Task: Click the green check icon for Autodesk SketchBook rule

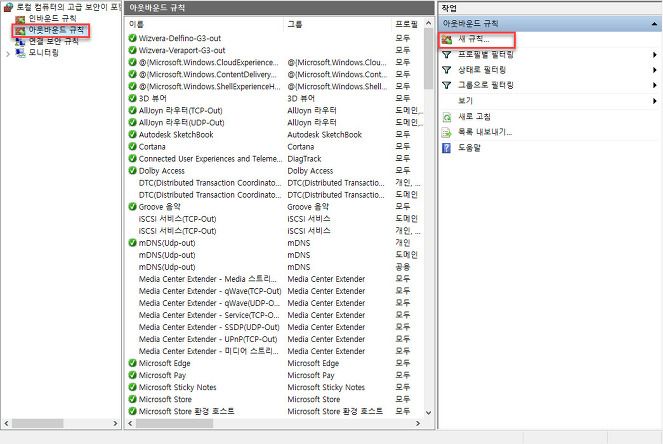Action: (x=132, y=134)
